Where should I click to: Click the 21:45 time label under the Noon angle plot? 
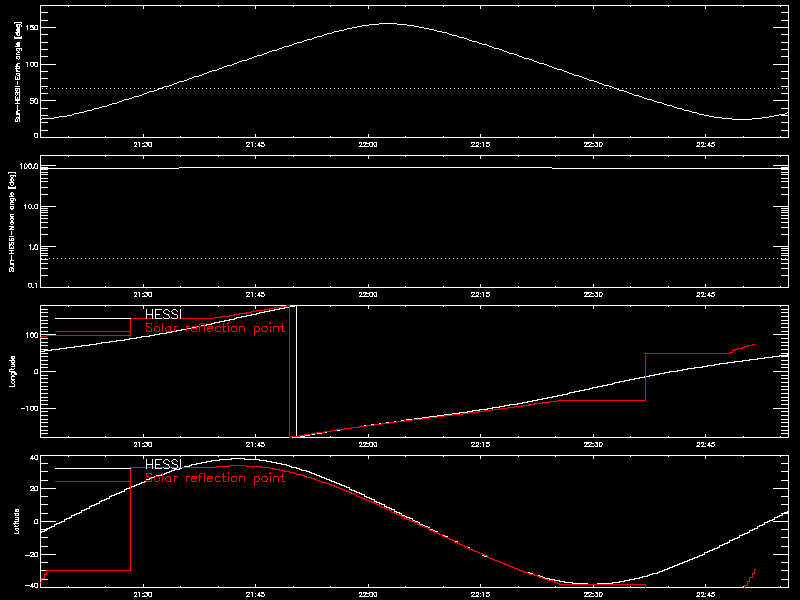tap(255, 295)
